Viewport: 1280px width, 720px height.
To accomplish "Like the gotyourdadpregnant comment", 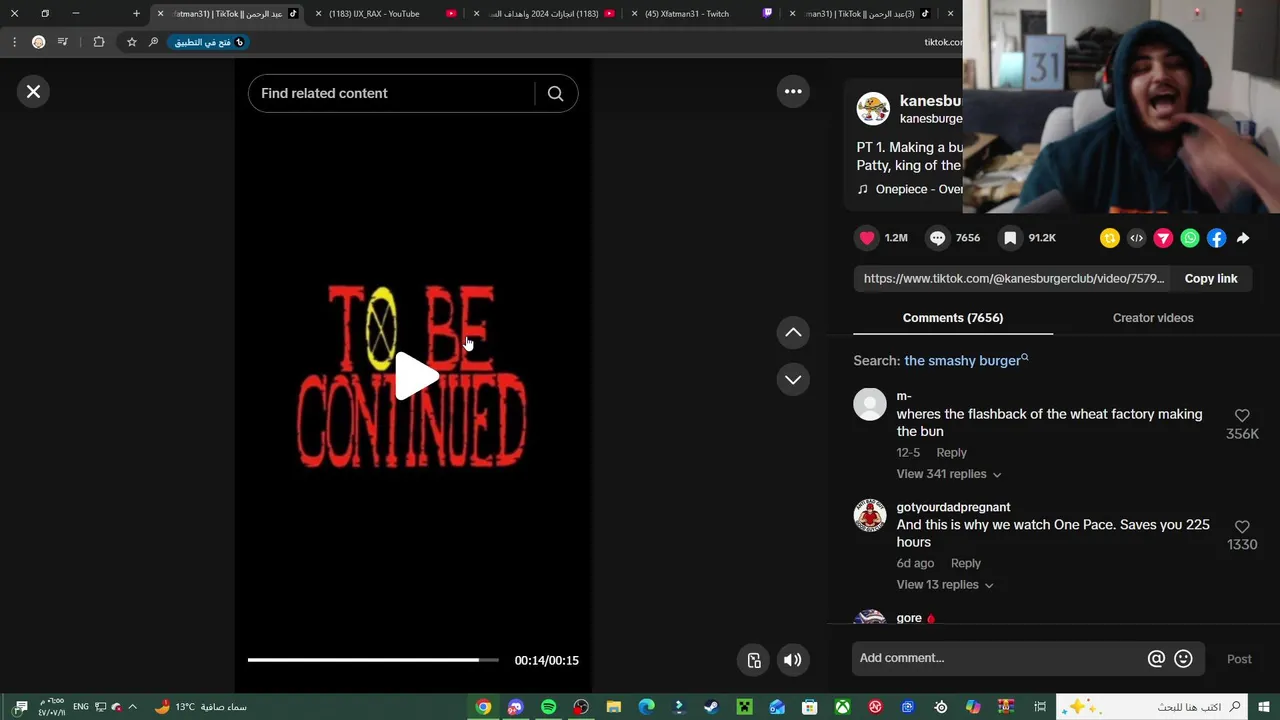I will [x=1242, y=527].
